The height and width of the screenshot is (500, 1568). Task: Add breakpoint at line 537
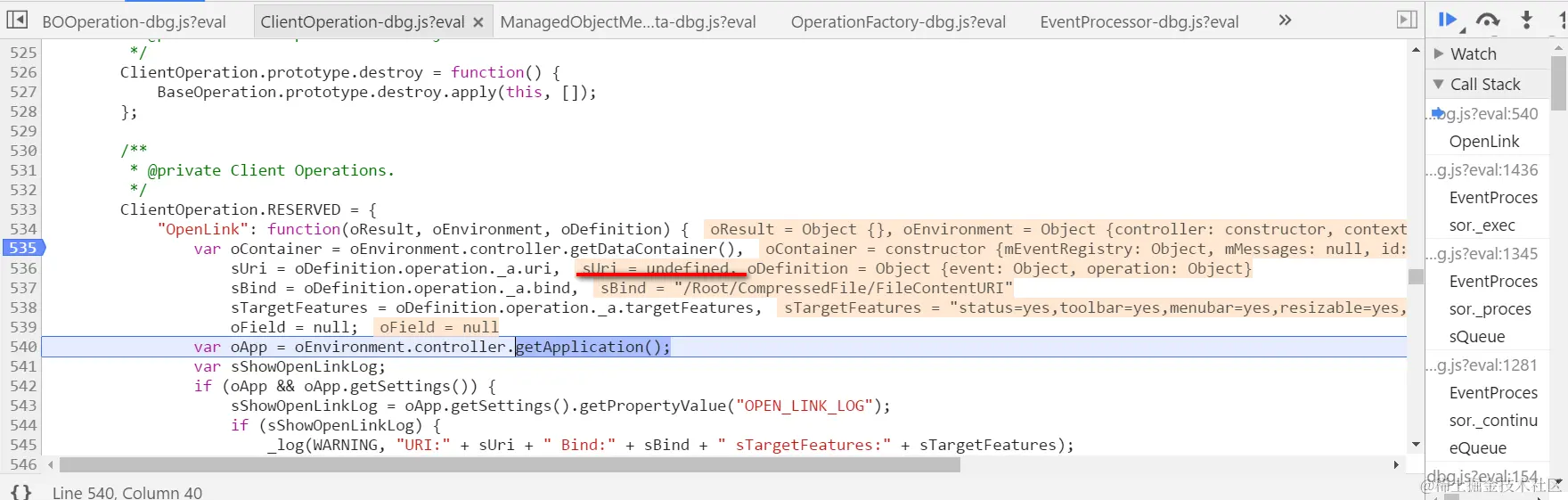click(x=23, y=288)
